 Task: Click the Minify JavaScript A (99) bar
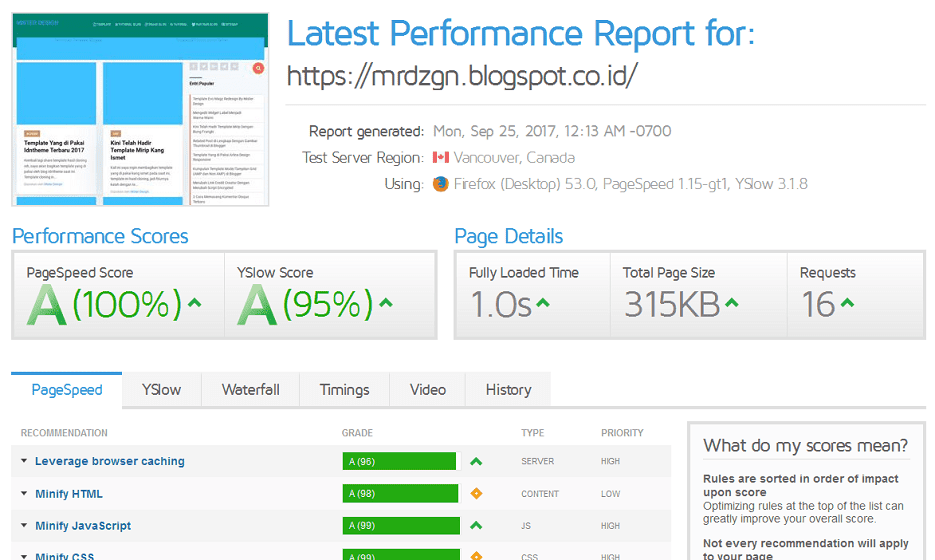point(401,525)
